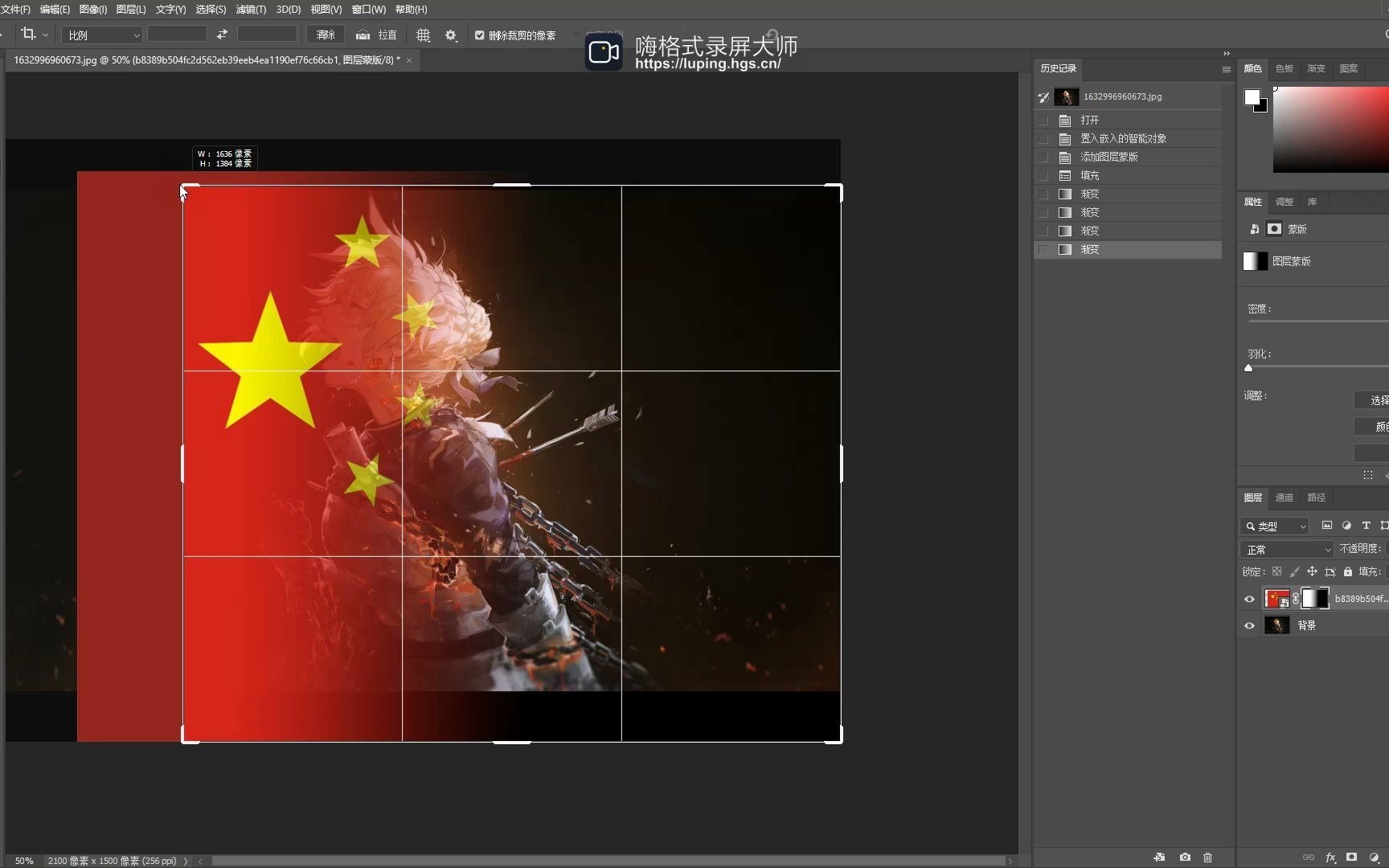Select the 添加图层蒙版 history state
1389x868 pixels.
click(x=1128, y=157)
